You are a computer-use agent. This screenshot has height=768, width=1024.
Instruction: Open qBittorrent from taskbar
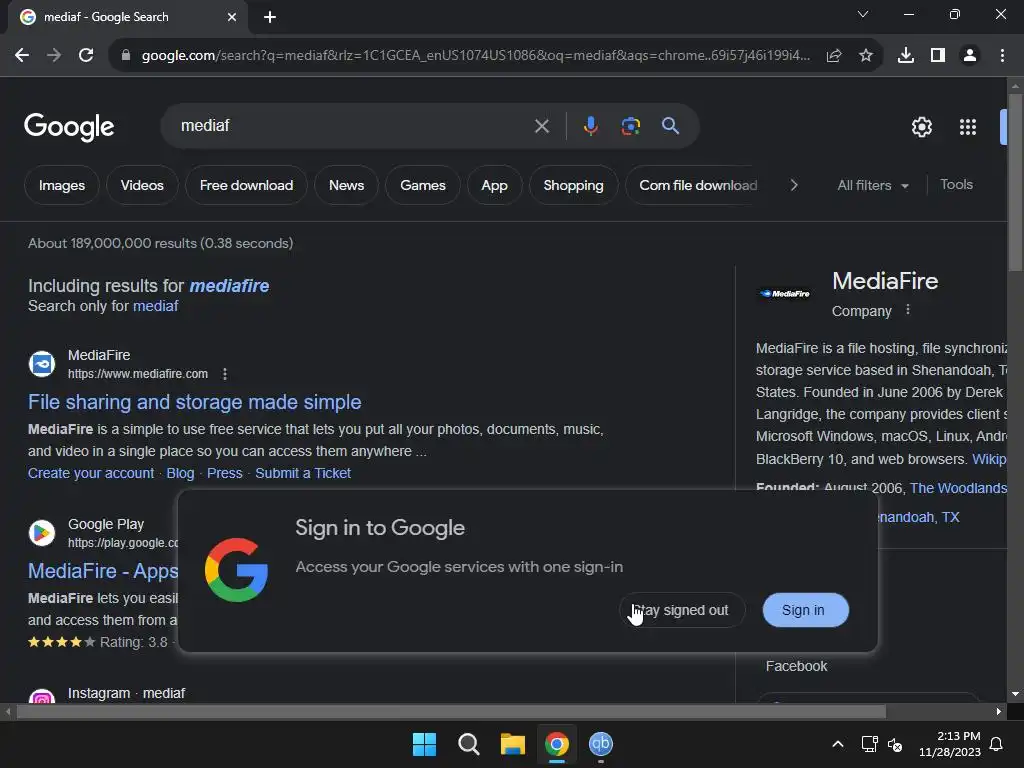(601, 744)
